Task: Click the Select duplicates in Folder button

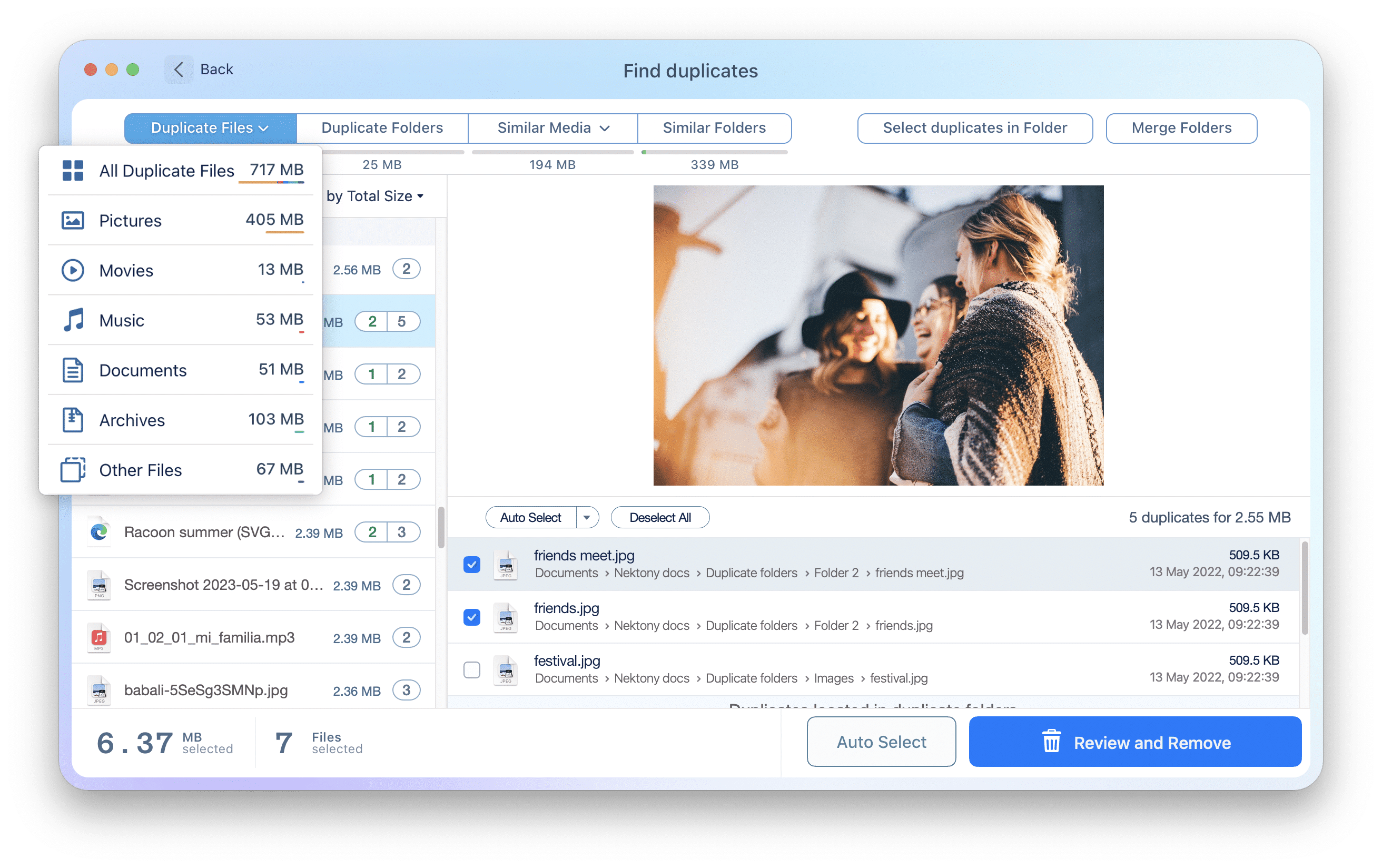Action: coord(975,127)
